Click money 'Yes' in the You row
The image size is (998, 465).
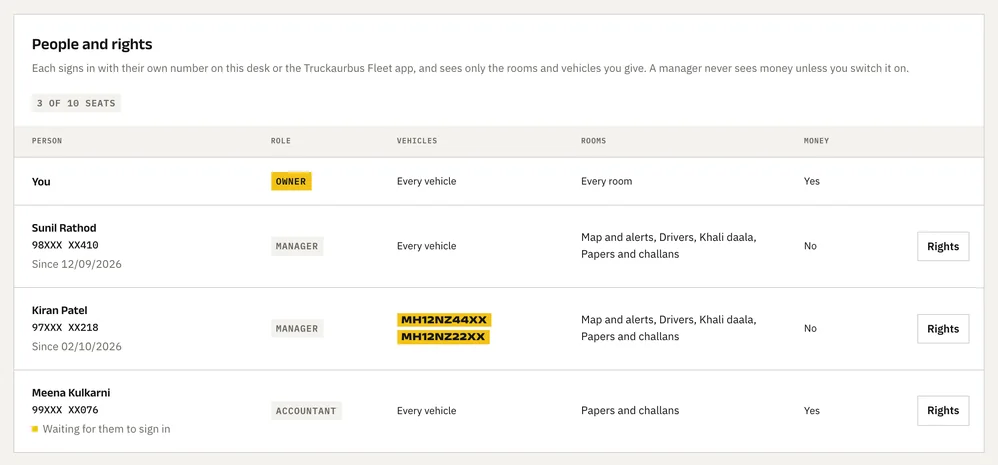tap(812, 181)
